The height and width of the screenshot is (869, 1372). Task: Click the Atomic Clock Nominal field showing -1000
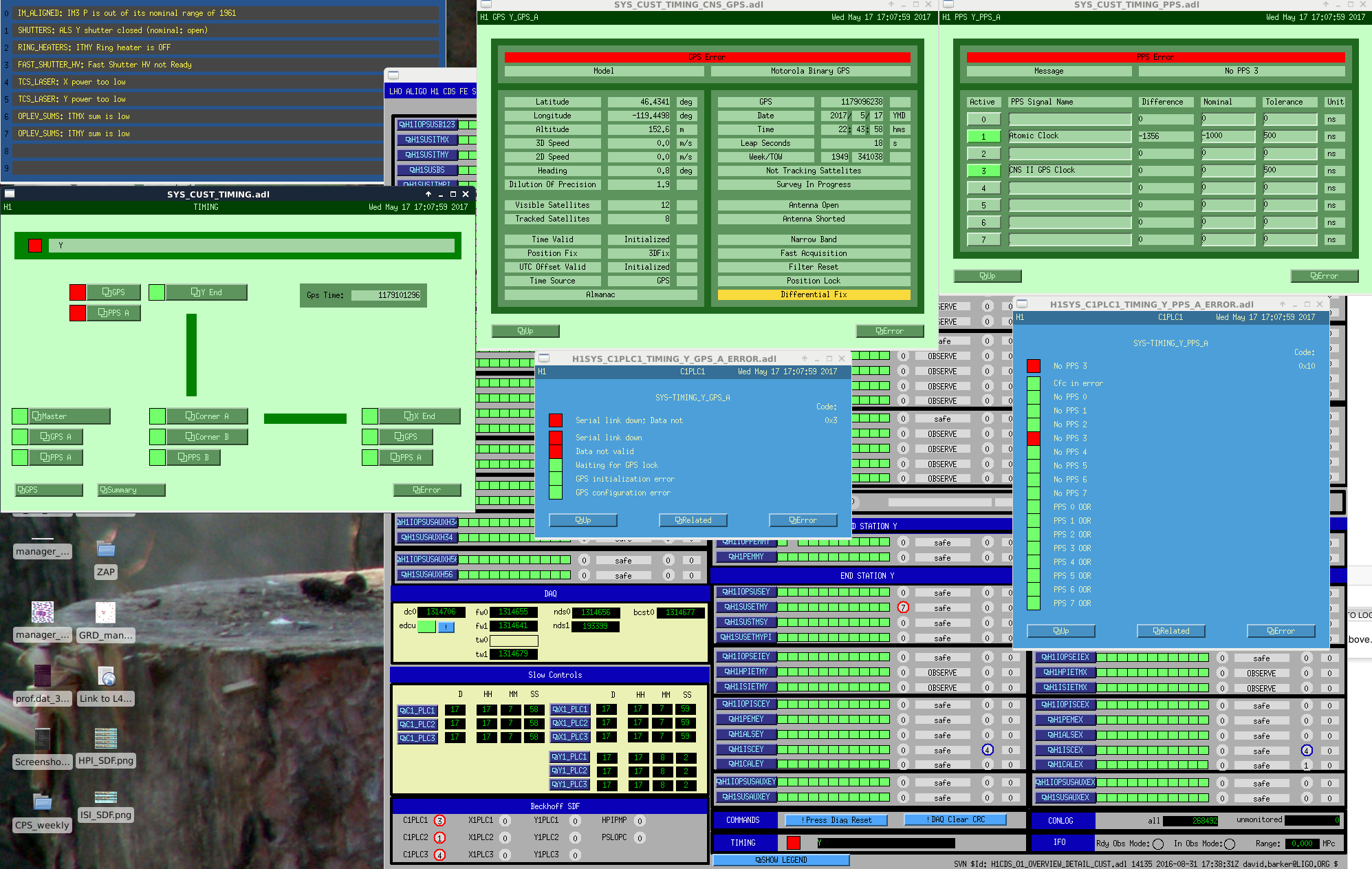1228,136
